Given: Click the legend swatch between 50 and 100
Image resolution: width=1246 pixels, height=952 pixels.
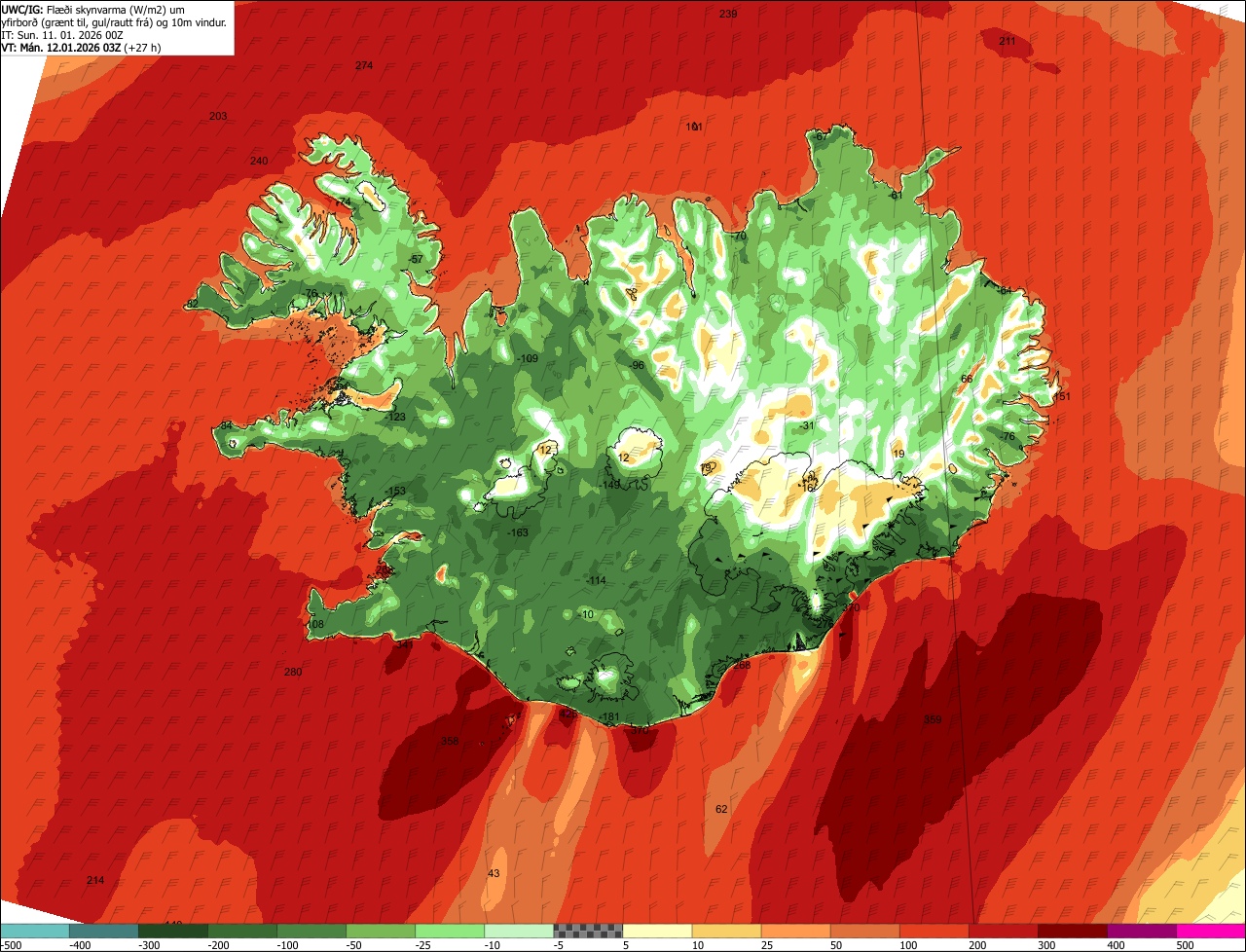Looking at the screenshot, I should click(864, 930).
